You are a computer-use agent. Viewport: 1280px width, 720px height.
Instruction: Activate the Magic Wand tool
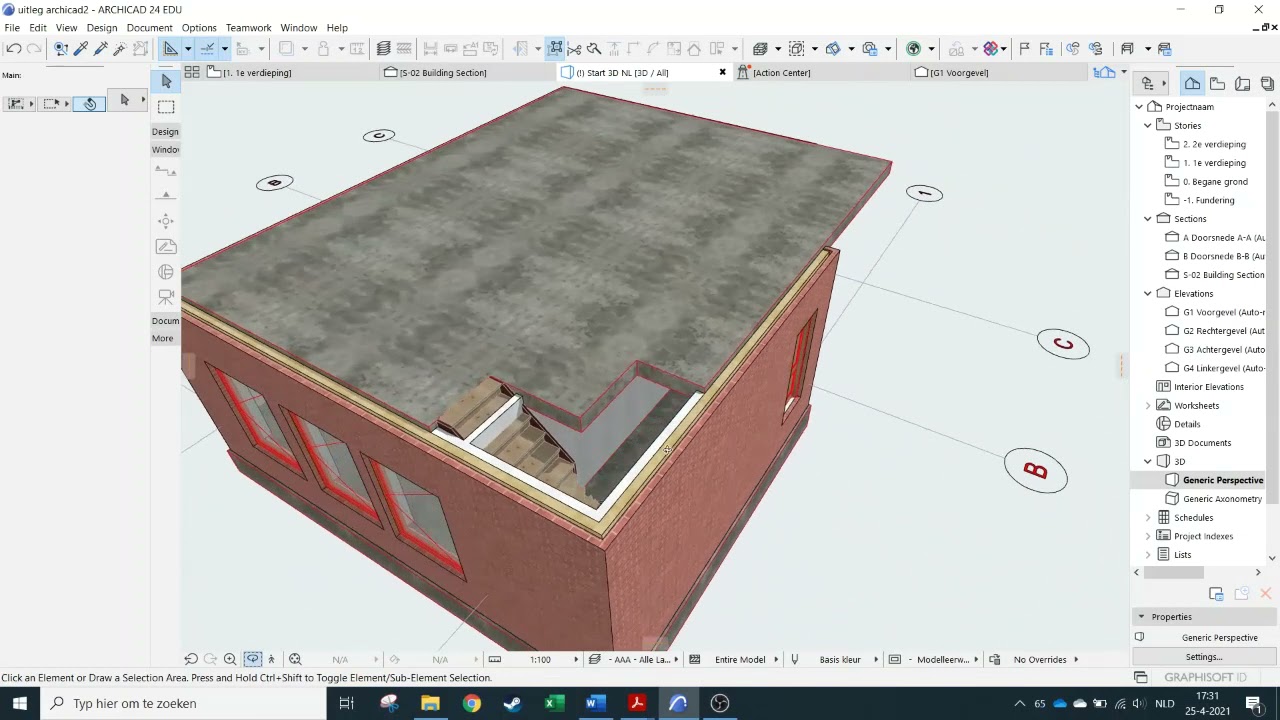tap(120, 48)
